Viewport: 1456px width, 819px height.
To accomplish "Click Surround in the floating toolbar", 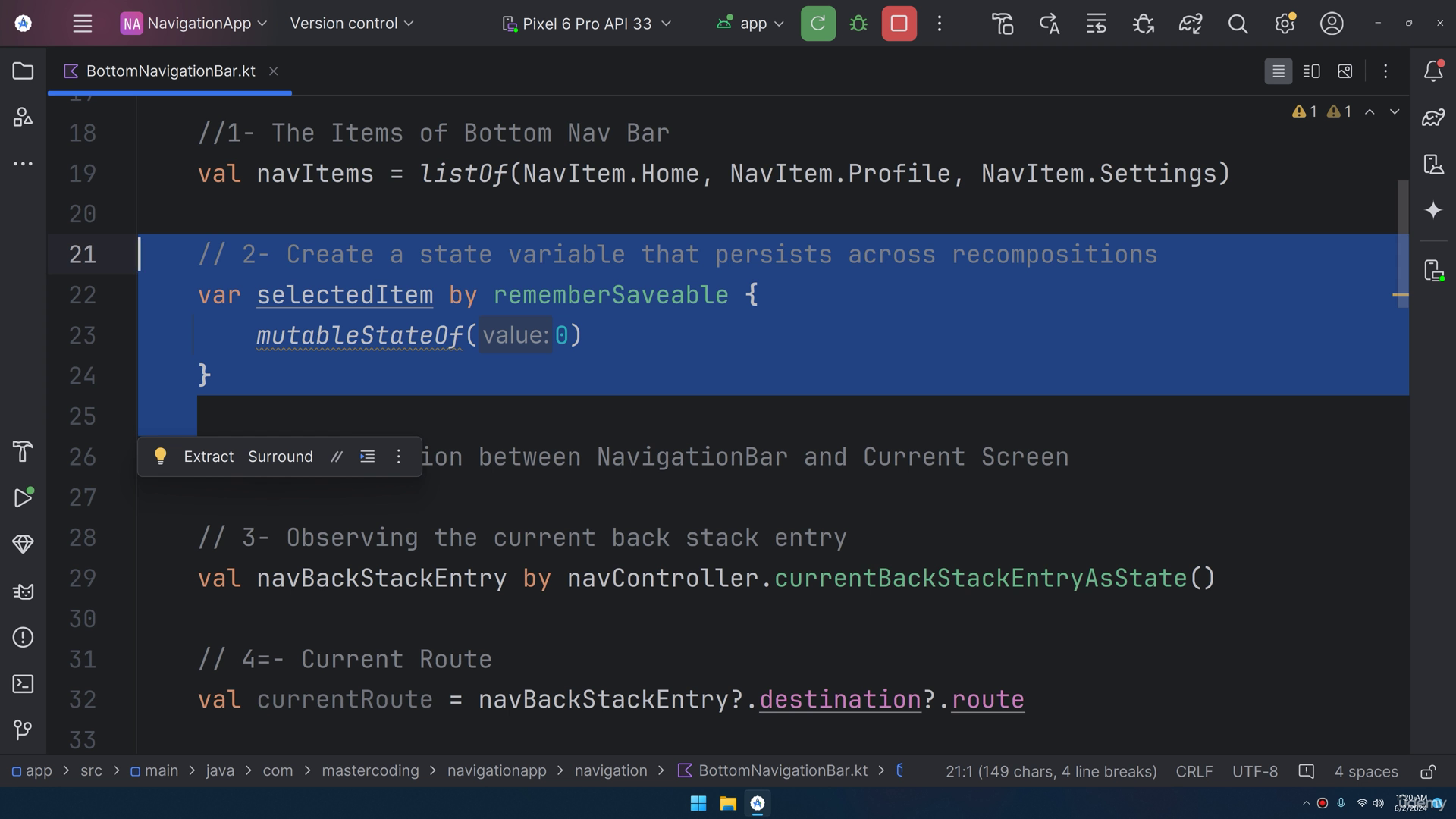I will click(281, 457).
